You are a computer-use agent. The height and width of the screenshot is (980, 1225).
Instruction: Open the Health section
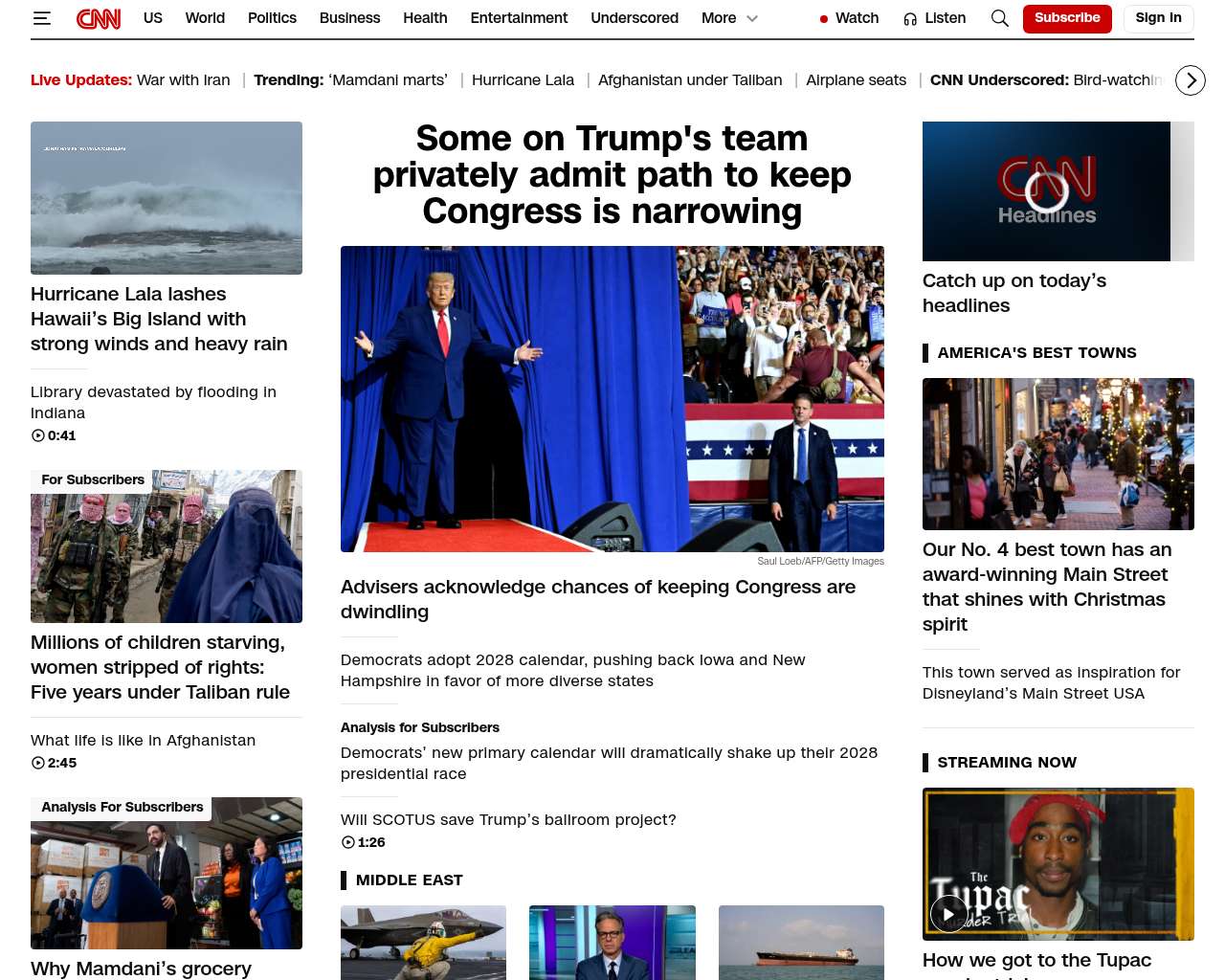[x=425, y=18]
